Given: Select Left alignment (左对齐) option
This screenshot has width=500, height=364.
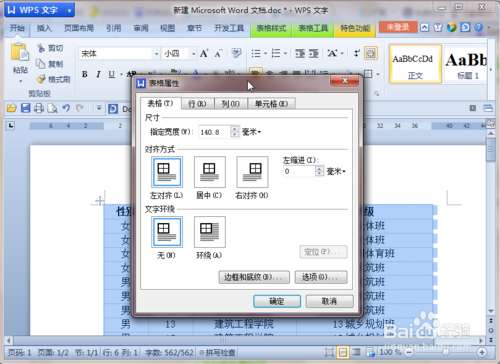Looking at the screenshot, I should pyautogui.click(x=167, y=172).
